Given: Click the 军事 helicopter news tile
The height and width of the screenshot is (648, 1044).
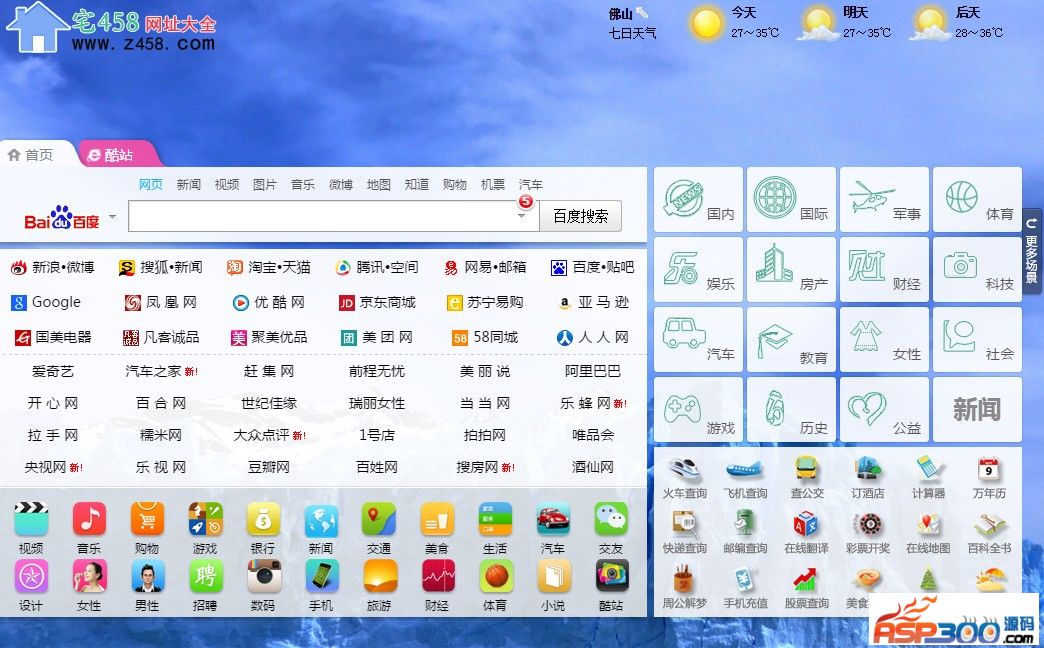Looking at the screenshot, I should pyautogui.click(x=883, y=200).
